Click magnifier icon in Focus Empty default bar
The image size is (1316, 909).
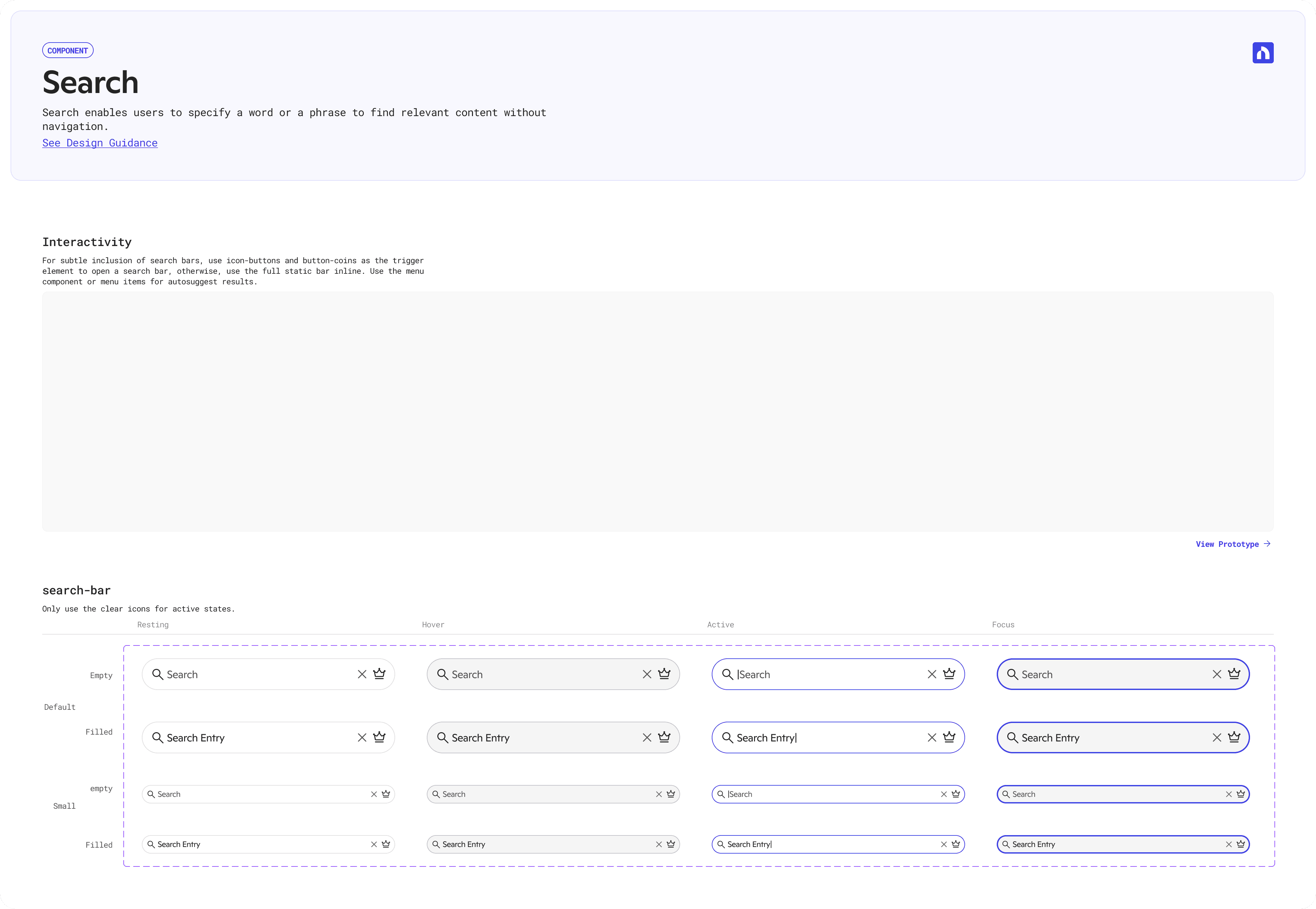coord(1012,674)
